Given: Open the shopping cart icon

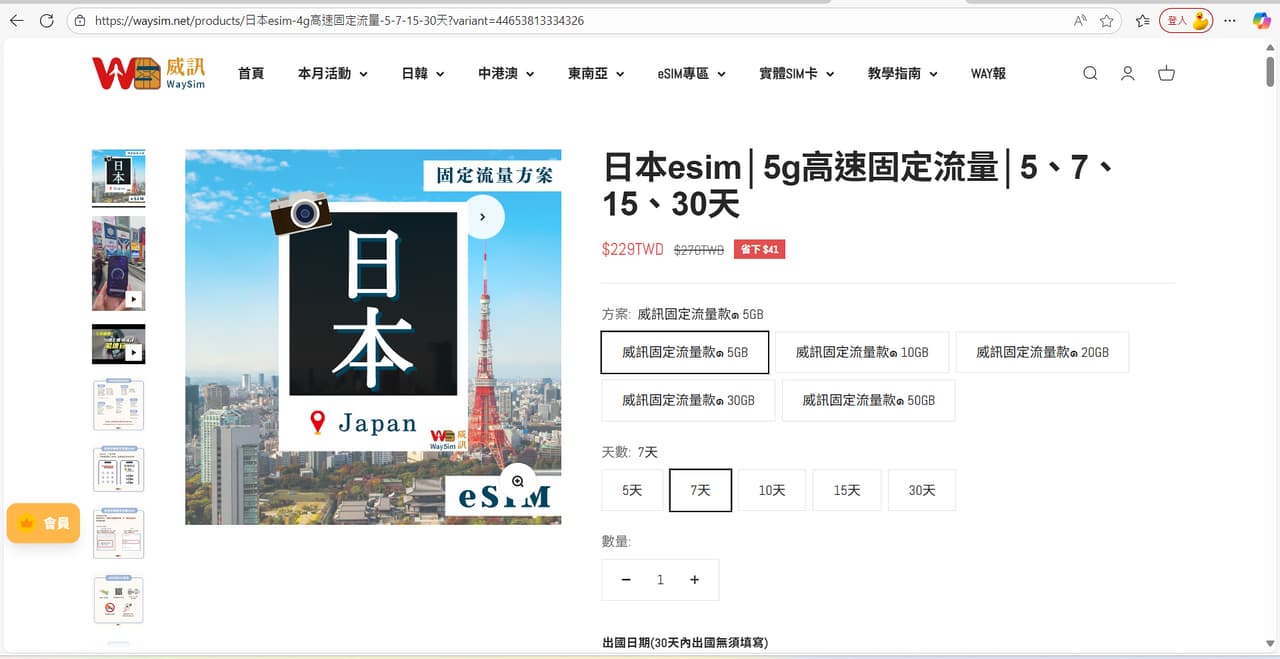Looking at the screenshot, I should 1166,73.
